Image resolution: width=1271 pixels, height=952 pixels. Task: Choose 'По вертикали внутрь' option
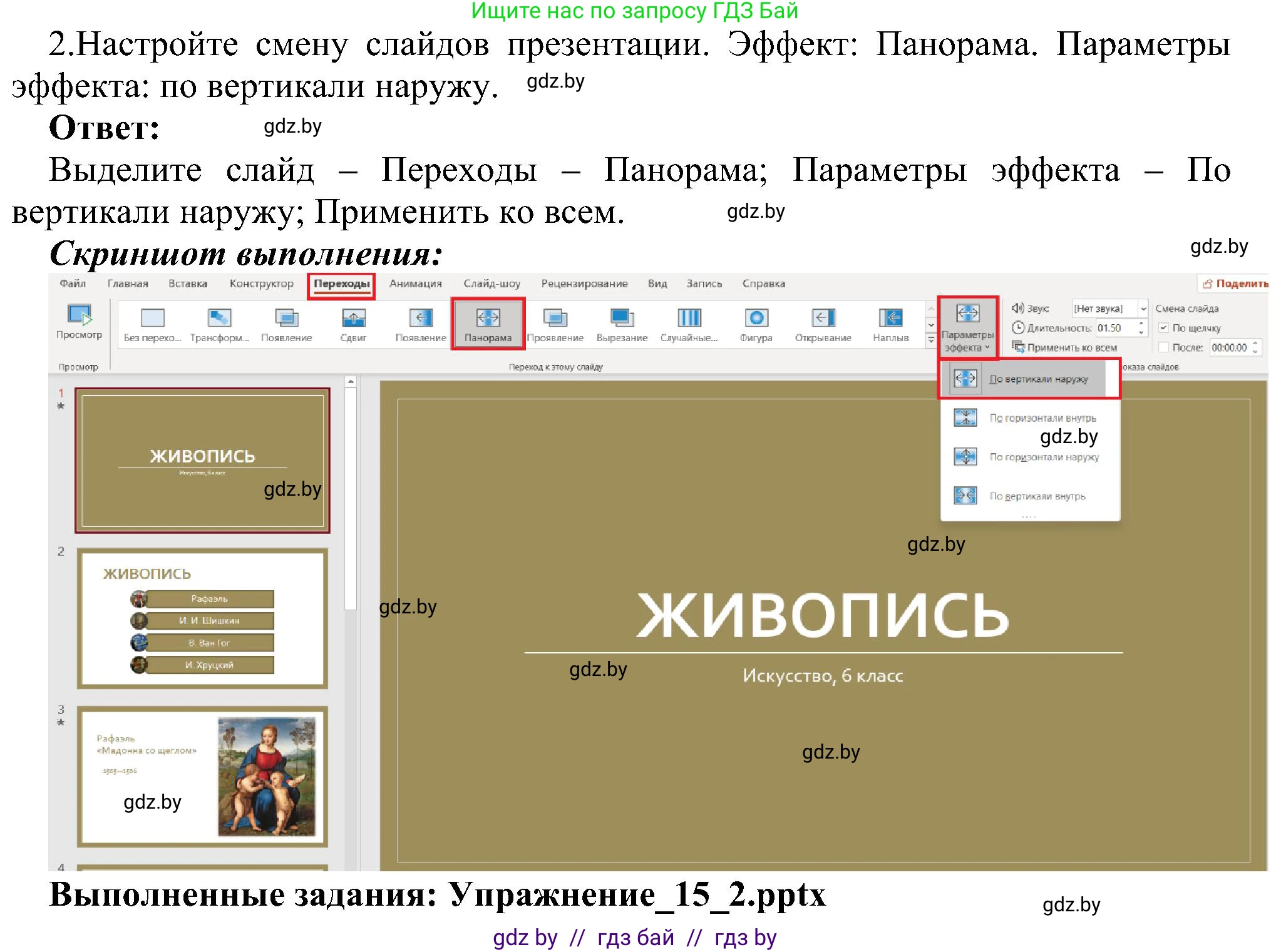(x=1030, y=496)
